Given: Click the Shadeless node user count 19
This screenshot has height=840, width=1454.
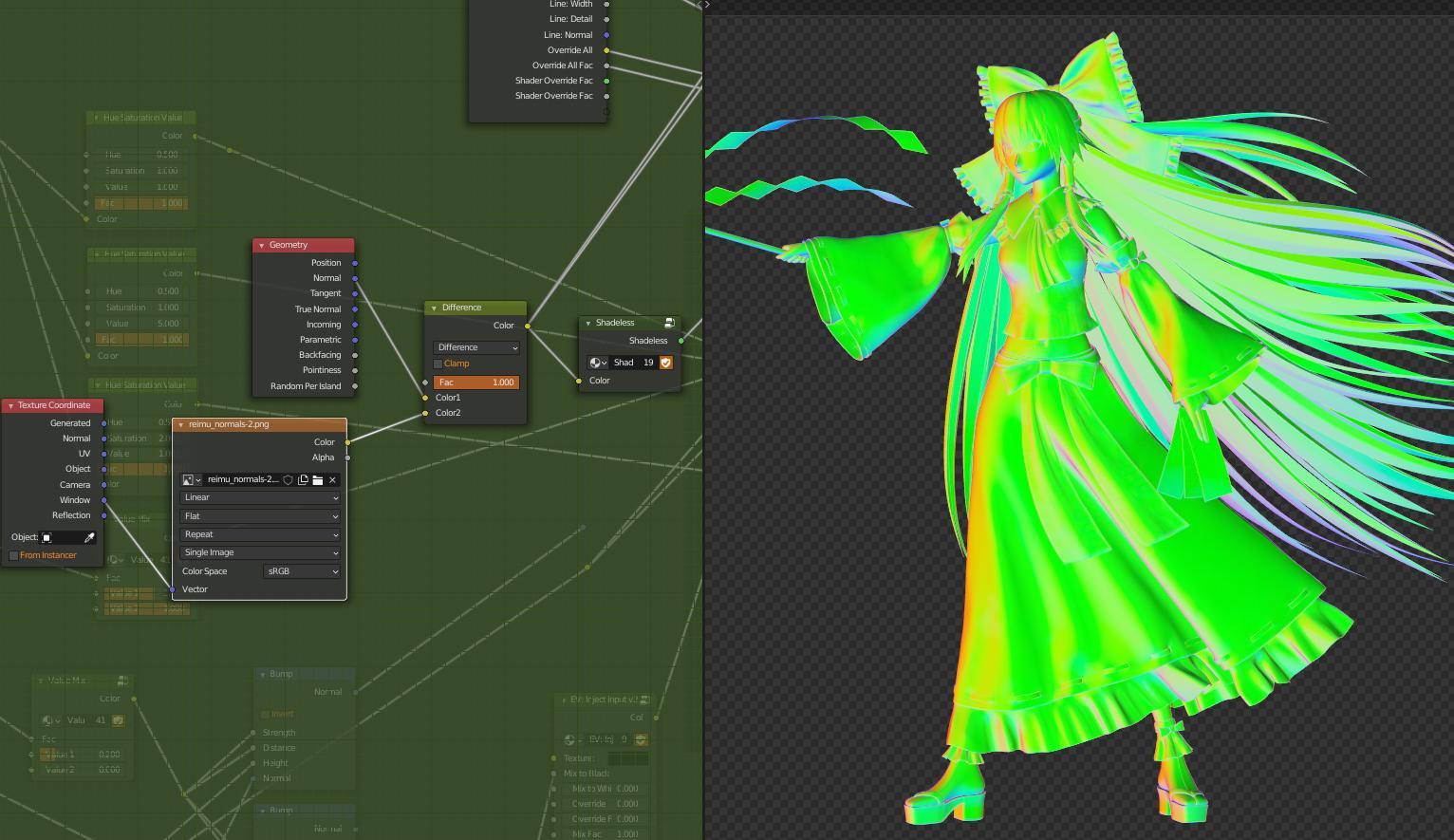Looking at the screenshot, I should (648, 363).
